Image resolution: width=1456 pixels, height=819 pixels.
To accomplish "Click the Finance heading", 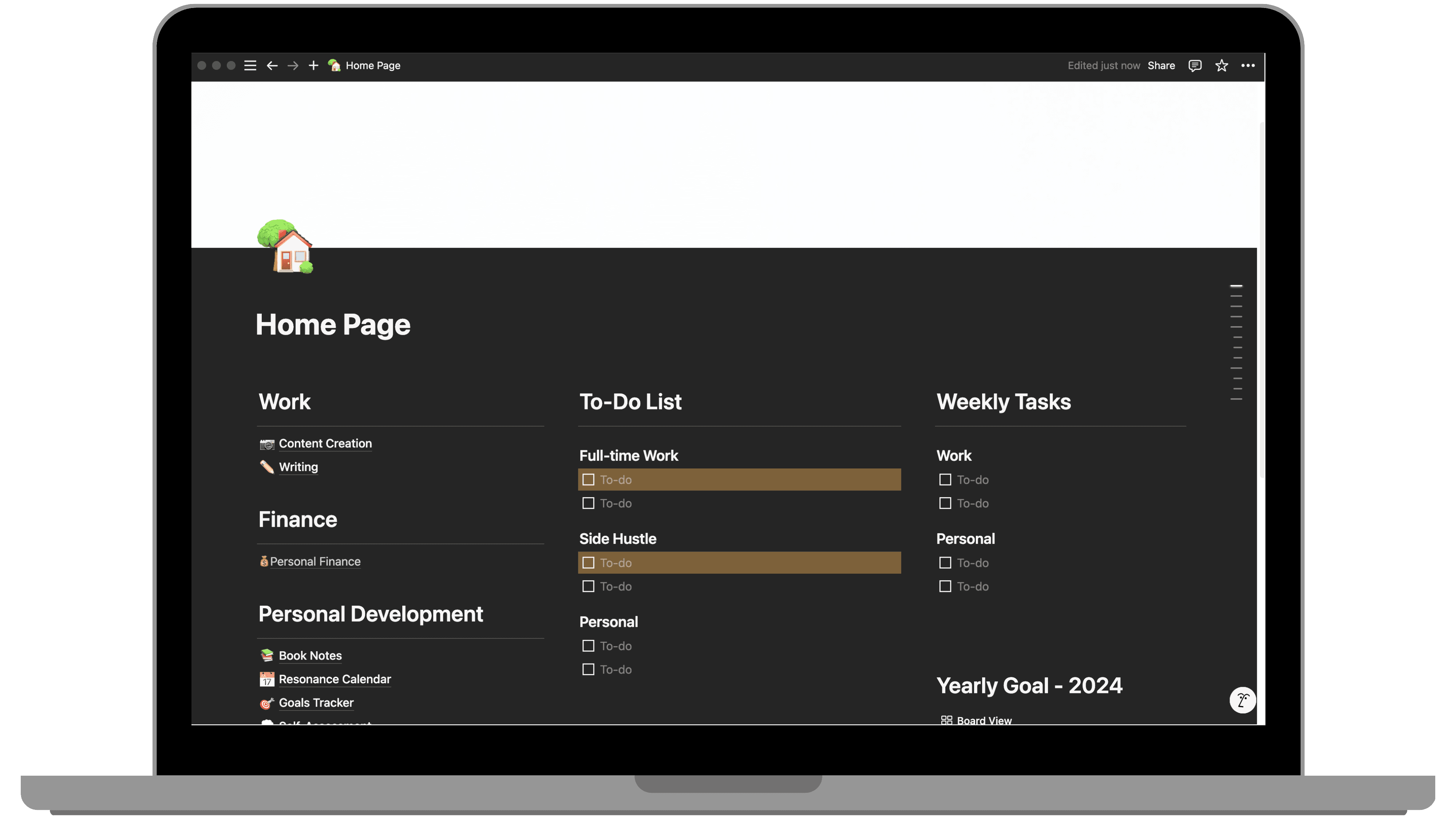I will 297,520.
